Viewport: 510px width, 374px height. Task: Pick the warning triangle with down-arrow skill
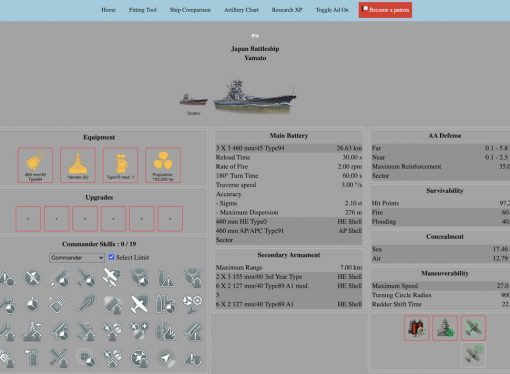click(x=192, y=358)
